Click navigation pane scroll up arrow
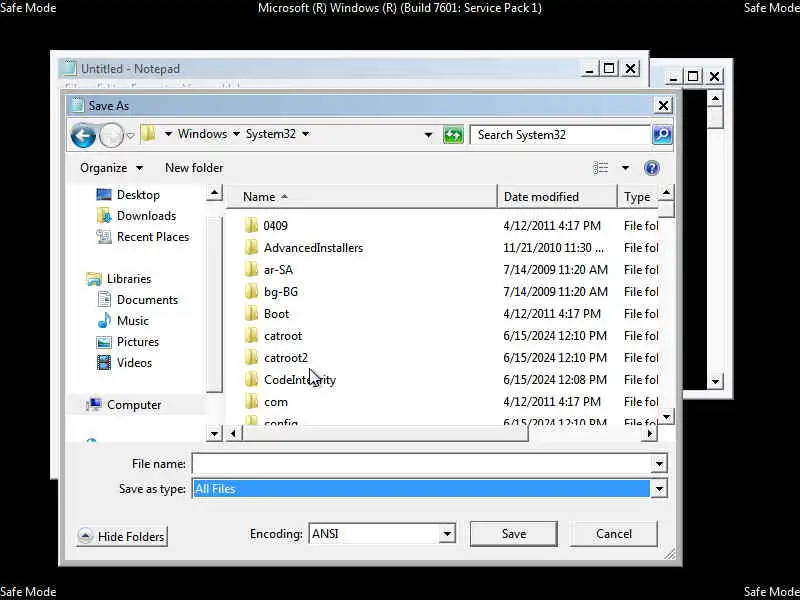The image size is (800, 600). (x=214, y=193)
